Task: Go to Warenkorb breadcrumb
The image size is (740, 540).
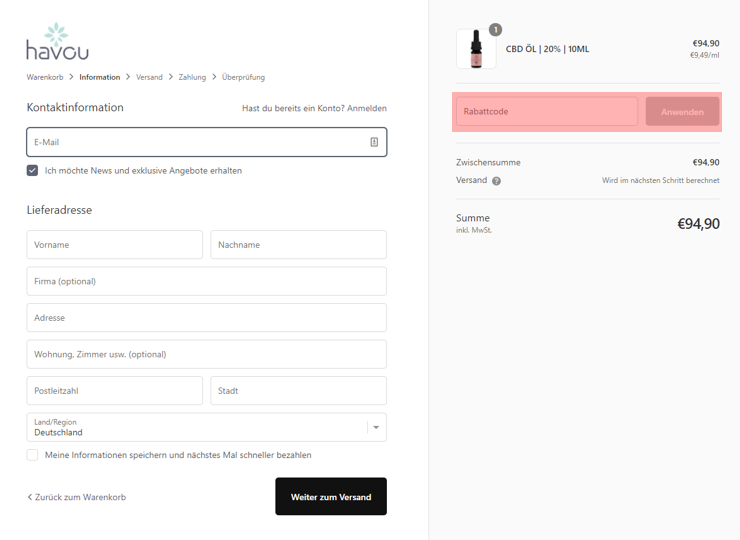Action: 45,77
